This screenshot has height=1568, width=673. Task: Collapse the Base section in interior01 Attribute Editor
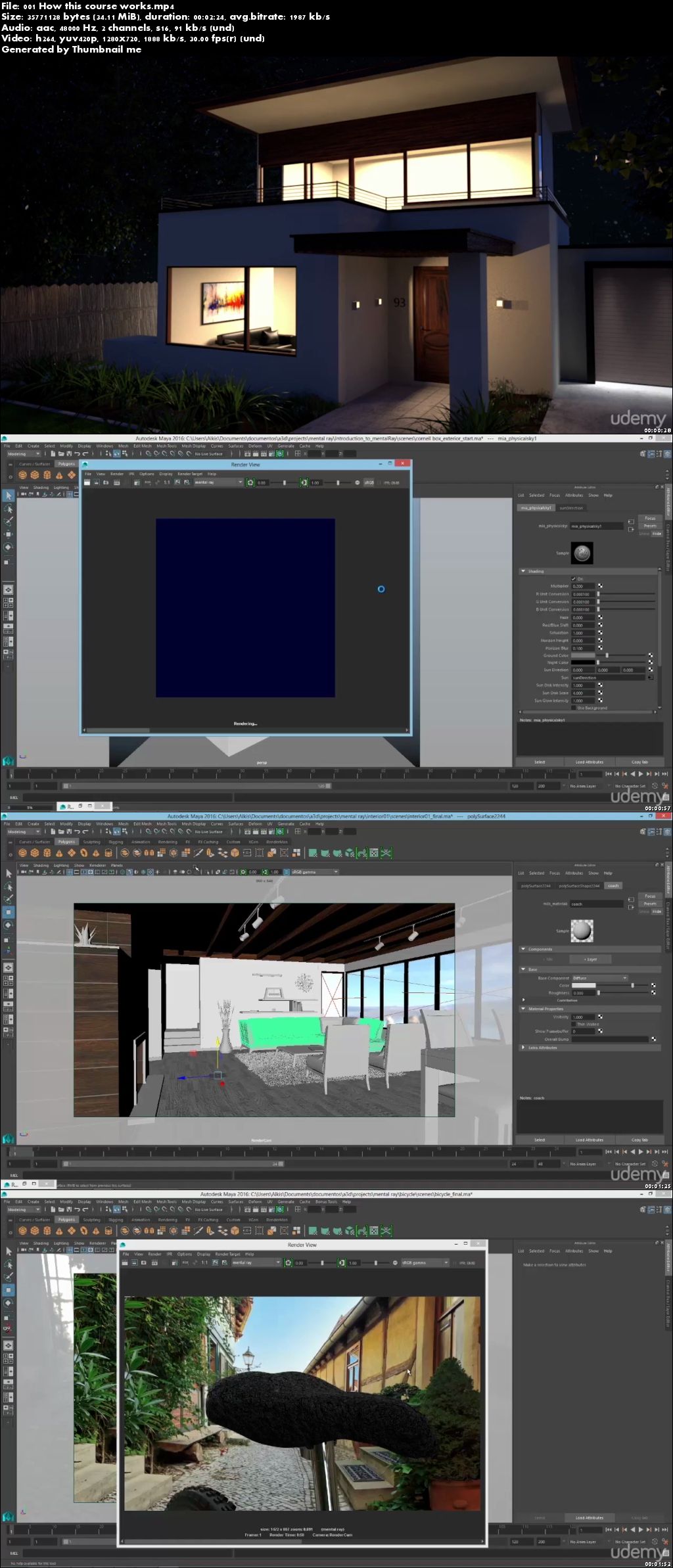click(523, 969)
